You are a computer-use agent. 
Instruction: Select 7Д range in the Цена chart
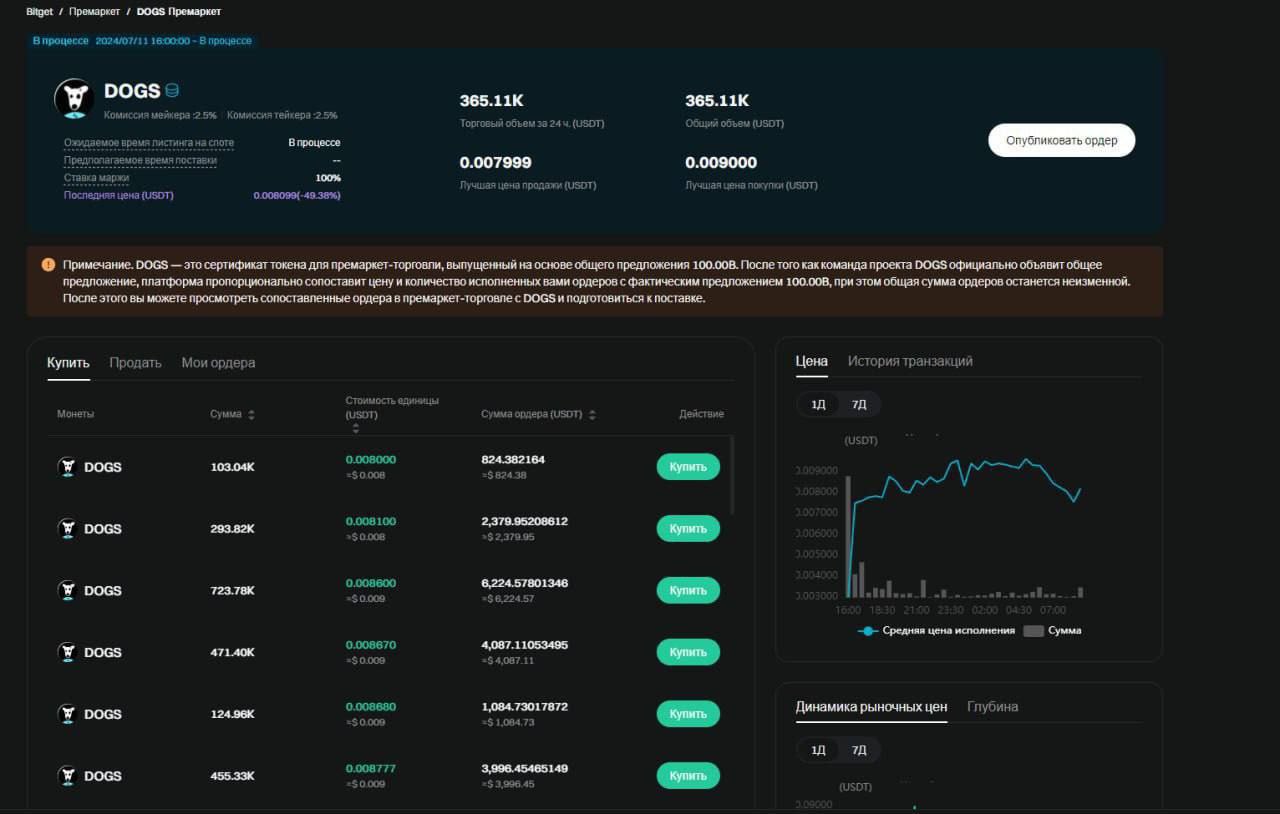[x=858, y=405]
